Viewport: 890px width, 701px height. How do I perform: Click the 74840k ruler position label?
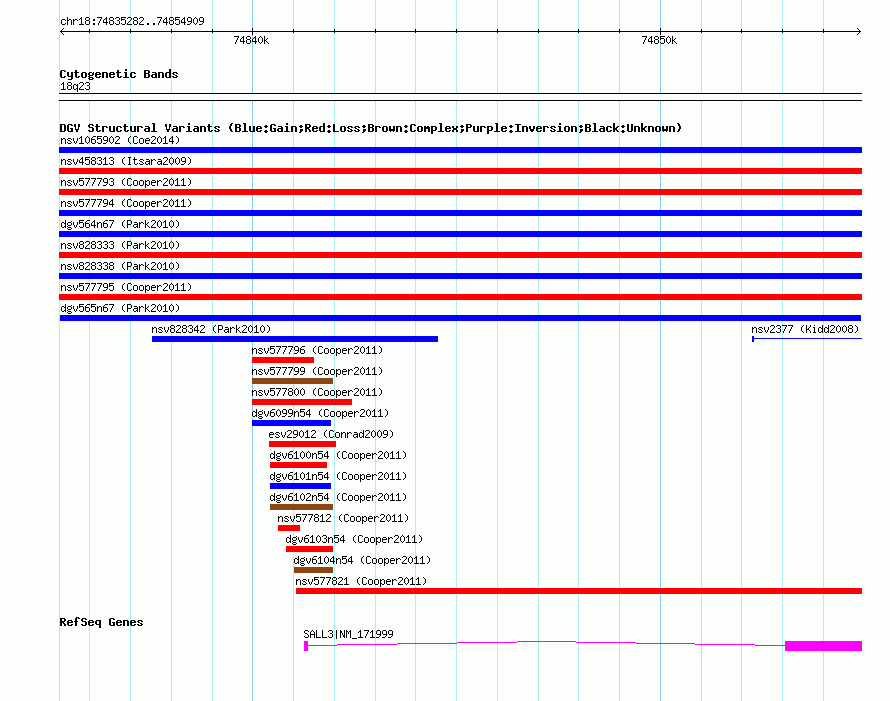coord(251,40)
